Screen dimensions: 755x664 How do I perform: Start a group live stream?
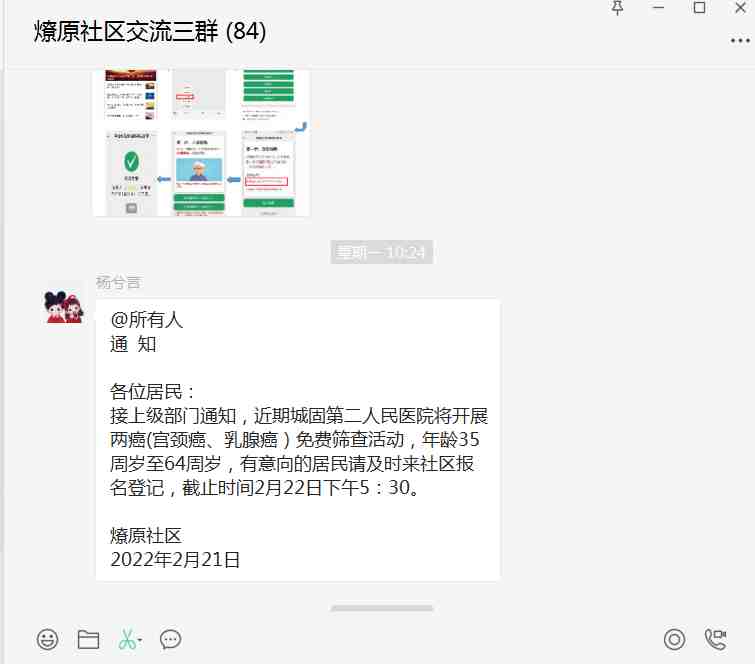click(675, 639)
